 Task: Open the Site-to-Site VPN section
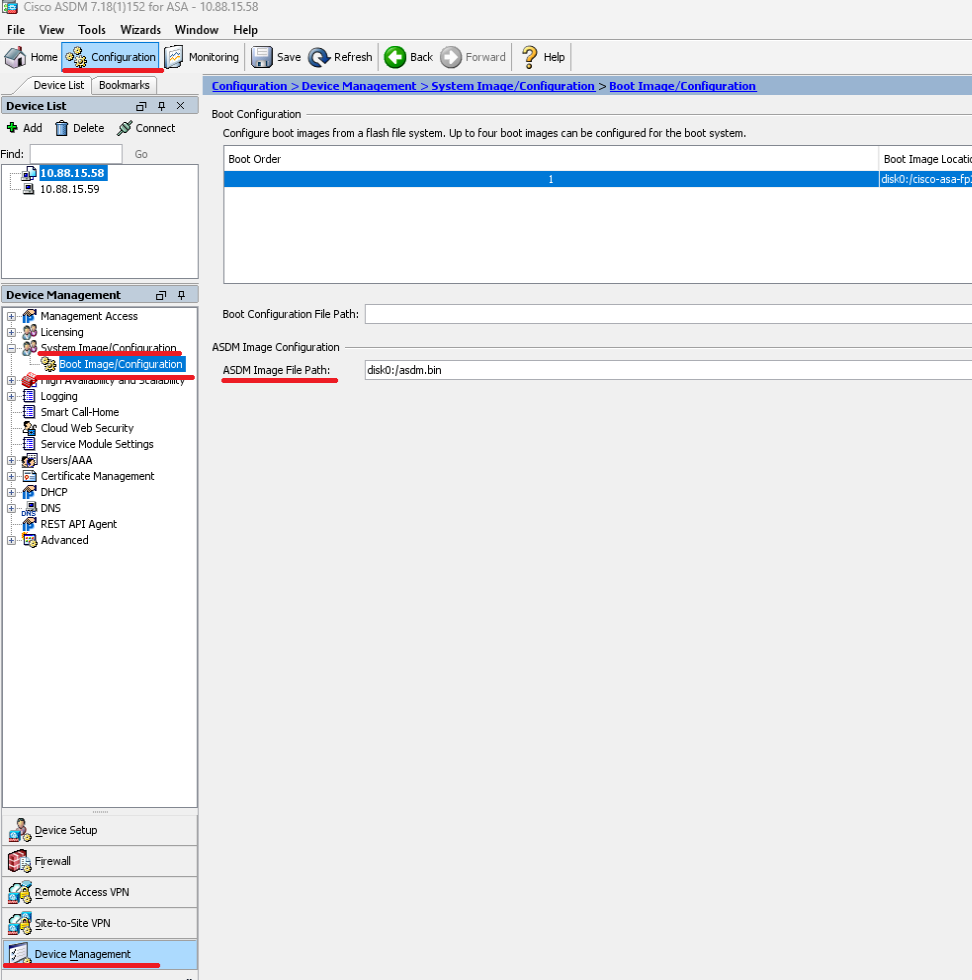point(100,923)
